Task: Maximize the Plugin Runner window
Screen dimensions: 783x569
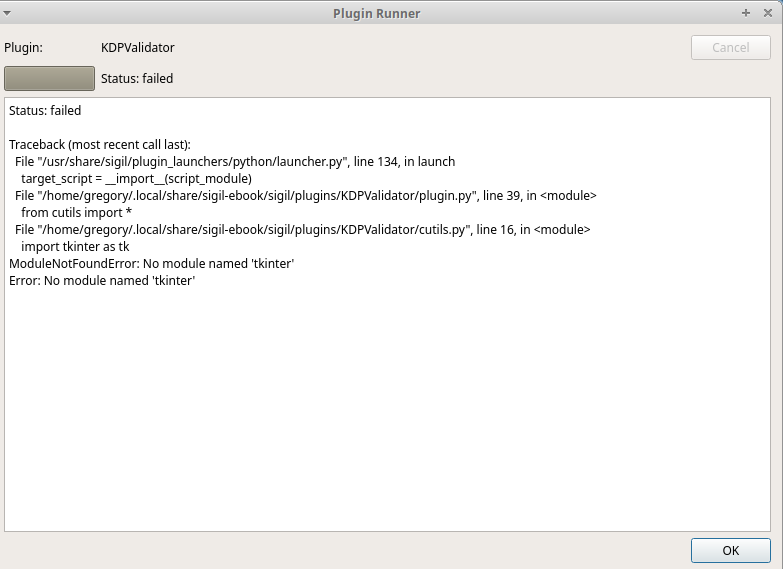Action: coord(746,13)
